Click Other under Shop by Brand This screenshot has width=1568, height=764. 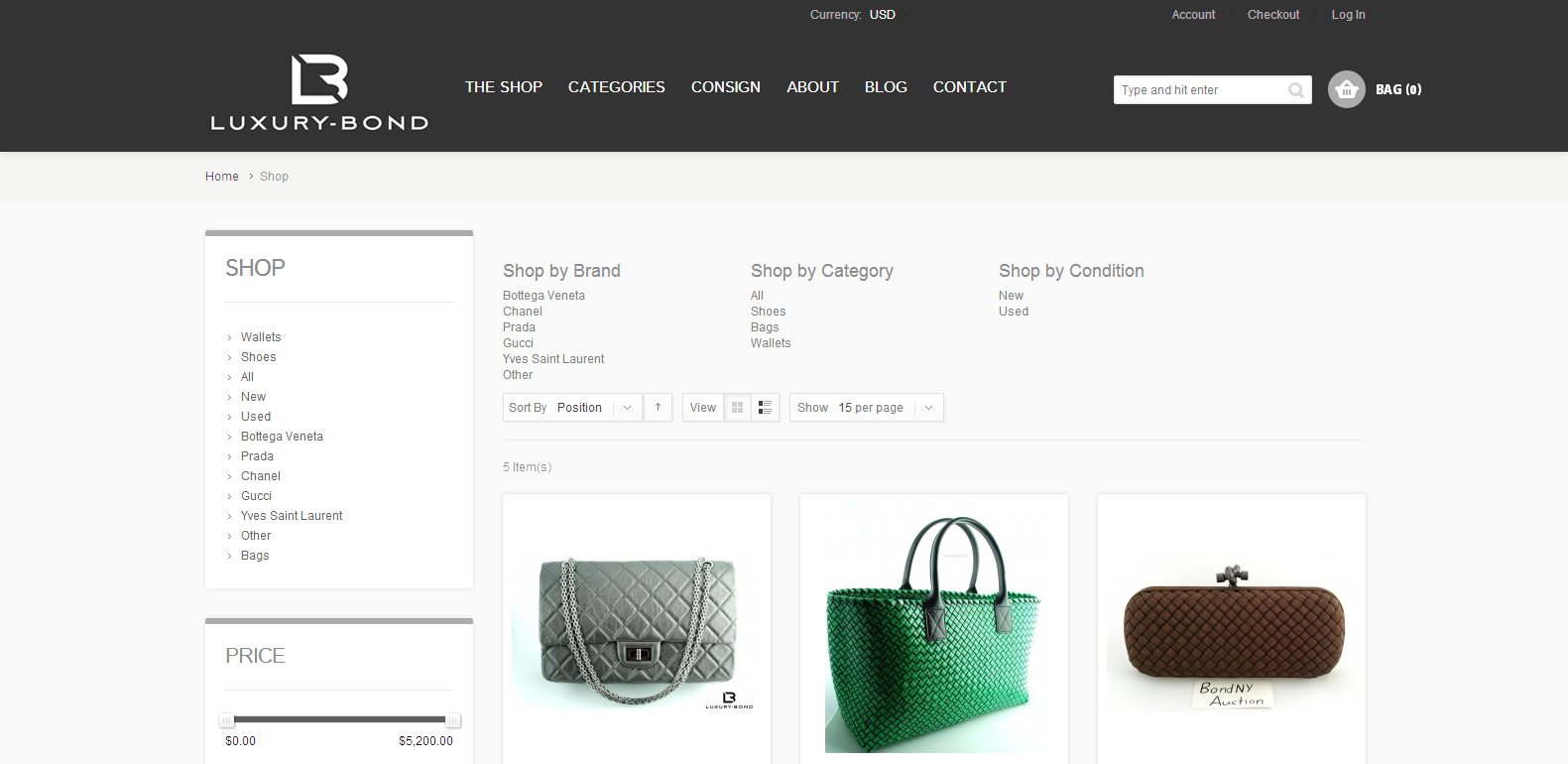pos(518,375)
